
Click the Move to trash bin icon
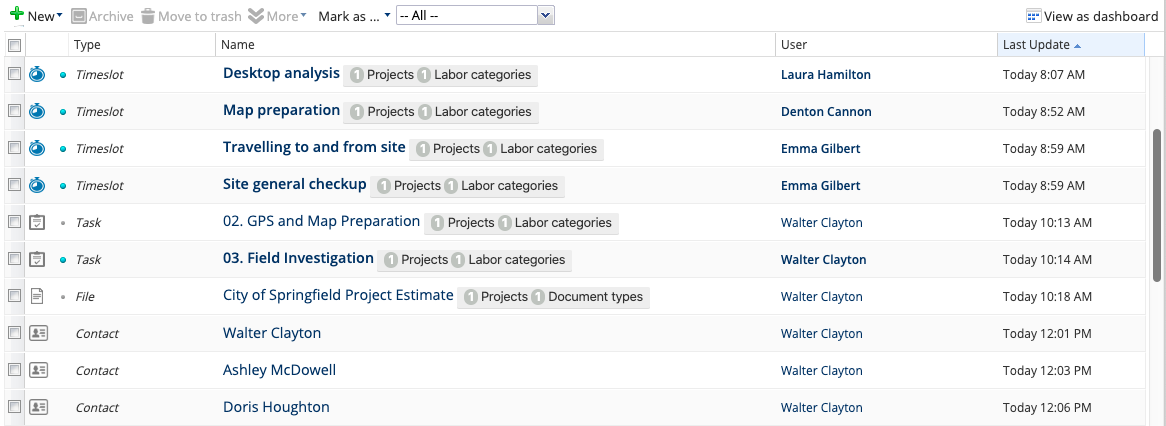click(148, 16)
